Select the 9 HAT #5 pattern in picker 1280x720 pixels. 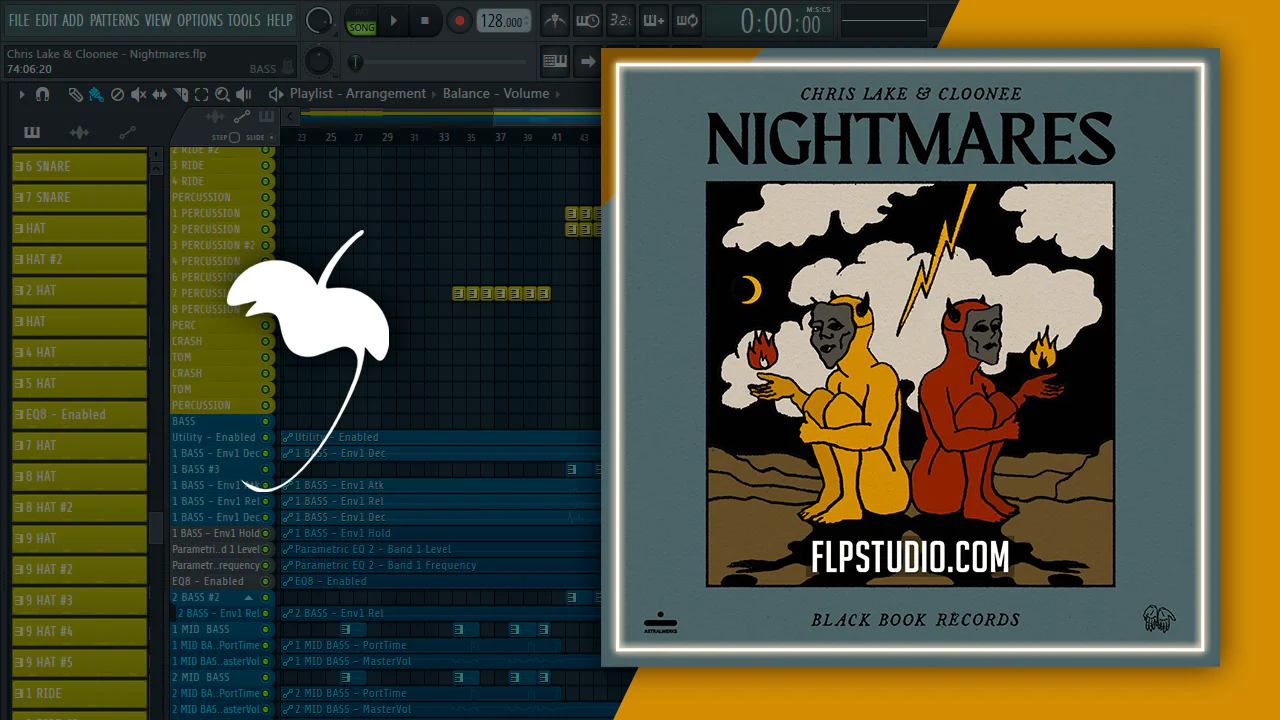pyautogui.click(x=79, y=662)
